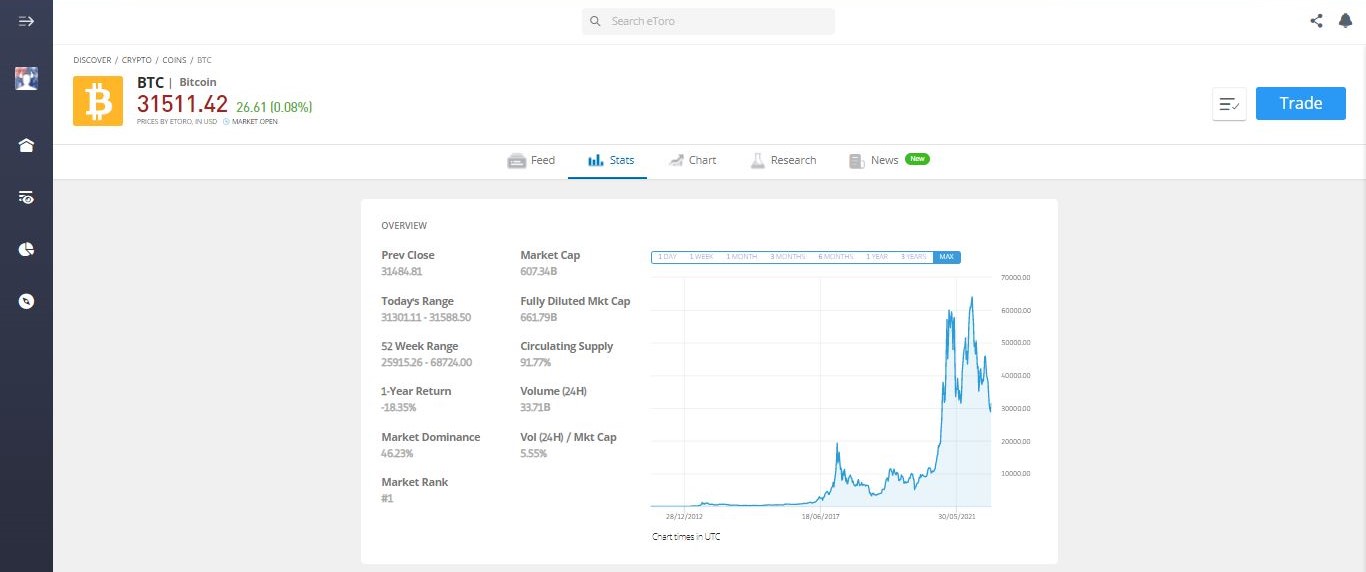This screenshot has width=1366, height=572.
Task: Select the Stats tab
Action: (610, 160)
